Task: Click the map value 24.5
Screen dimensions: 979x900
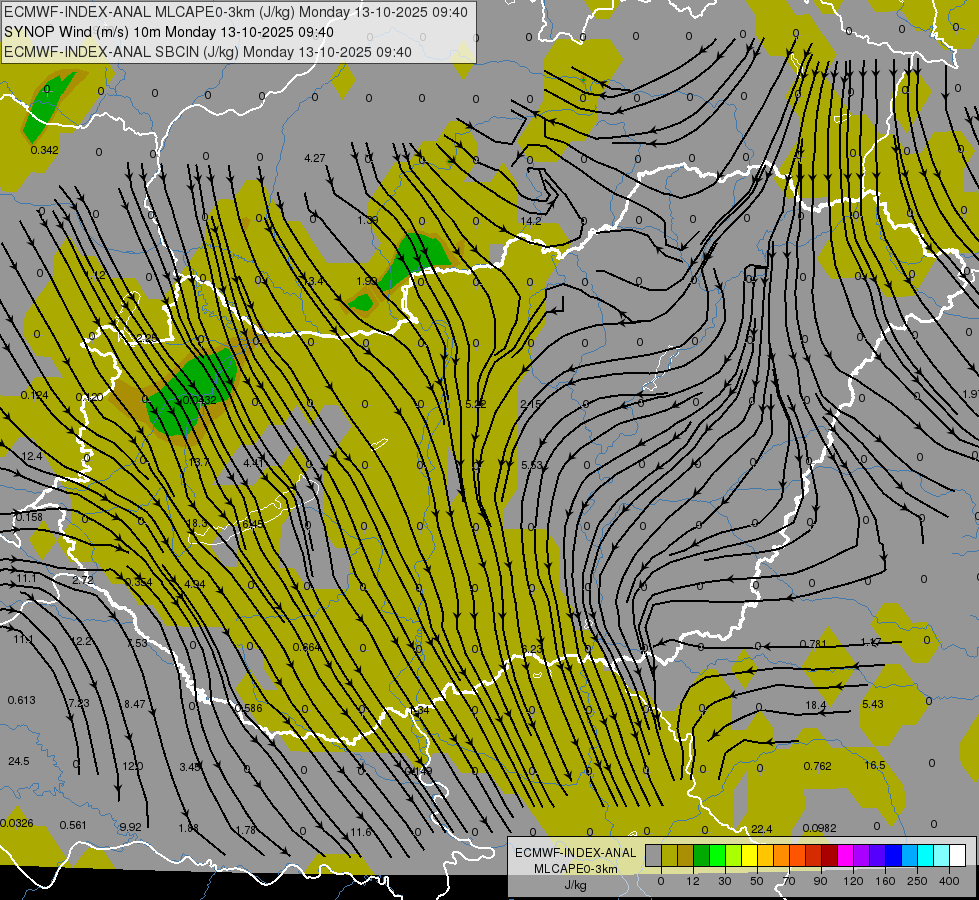Action: click(x=19, y=761)
